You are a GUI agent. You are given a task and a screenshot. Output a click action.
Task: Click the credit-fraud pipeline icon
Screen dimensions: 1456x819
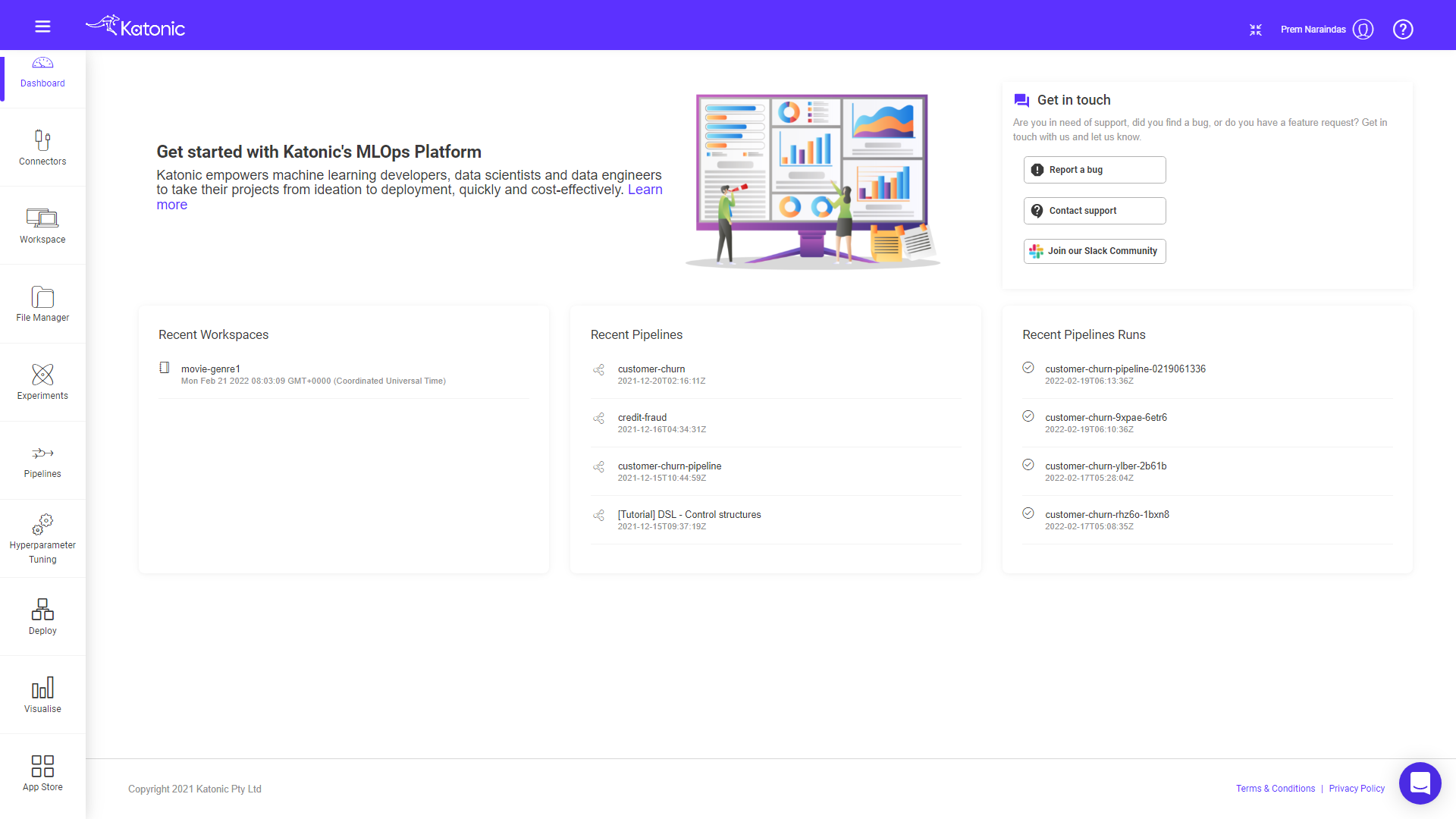pos(599,419)
